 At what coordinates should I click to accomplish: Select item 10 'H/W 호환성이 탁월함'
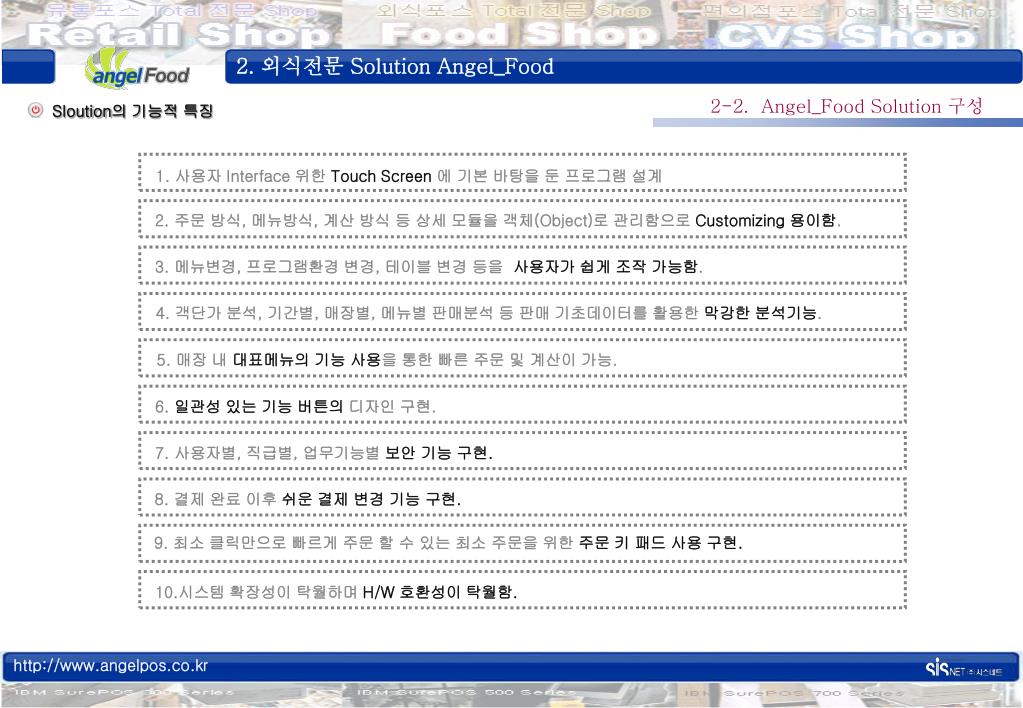[x=523, y=591]
